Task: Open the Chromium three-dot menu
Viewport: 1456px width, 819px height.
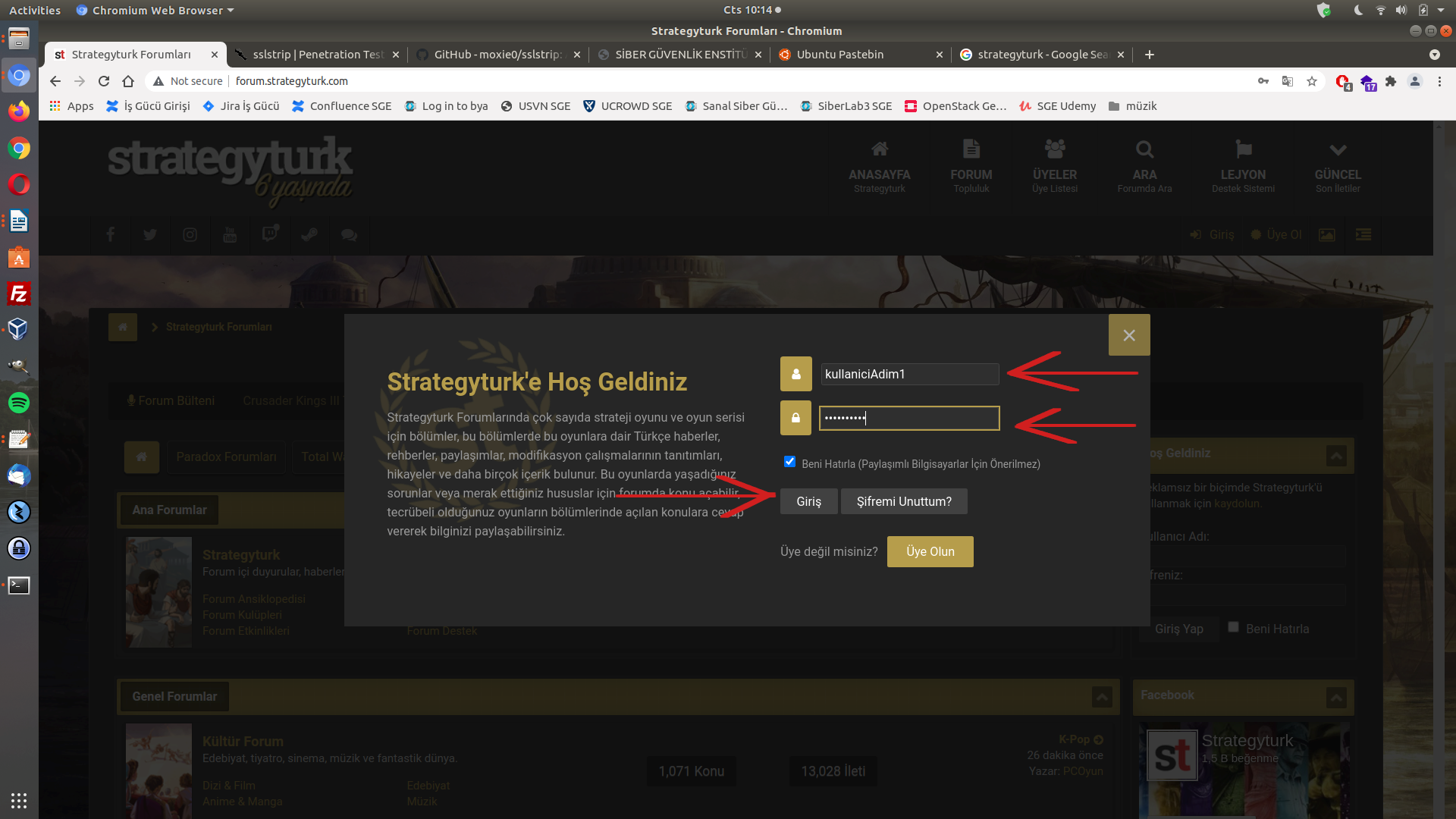Action: coord(1439,81)
